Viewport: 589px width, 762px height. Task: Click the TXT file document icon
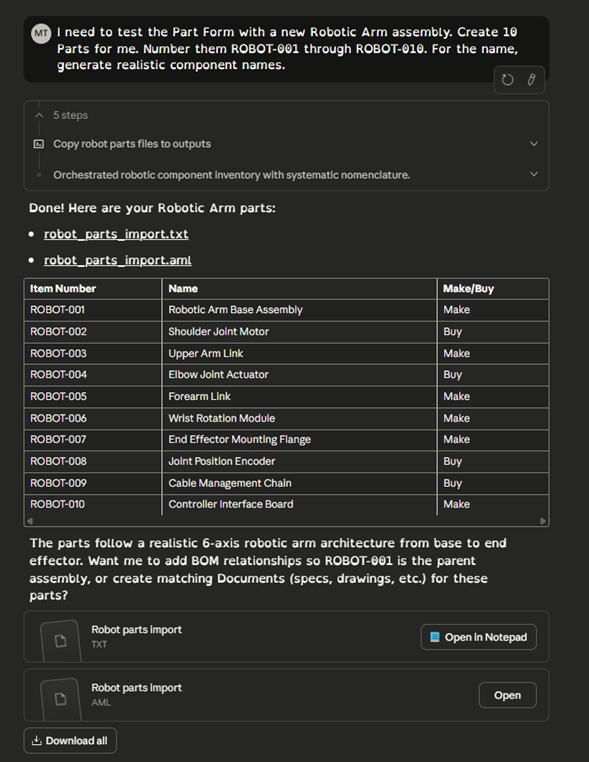(61, 641)
